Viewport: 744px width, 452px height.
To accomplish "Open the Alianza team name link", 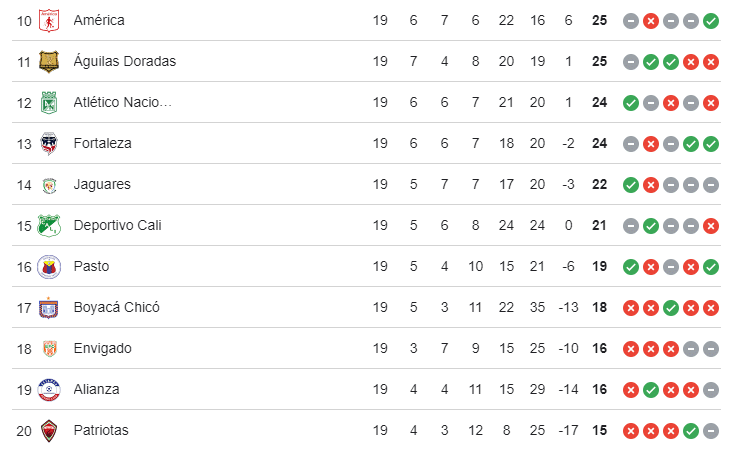I will [96, 389].
